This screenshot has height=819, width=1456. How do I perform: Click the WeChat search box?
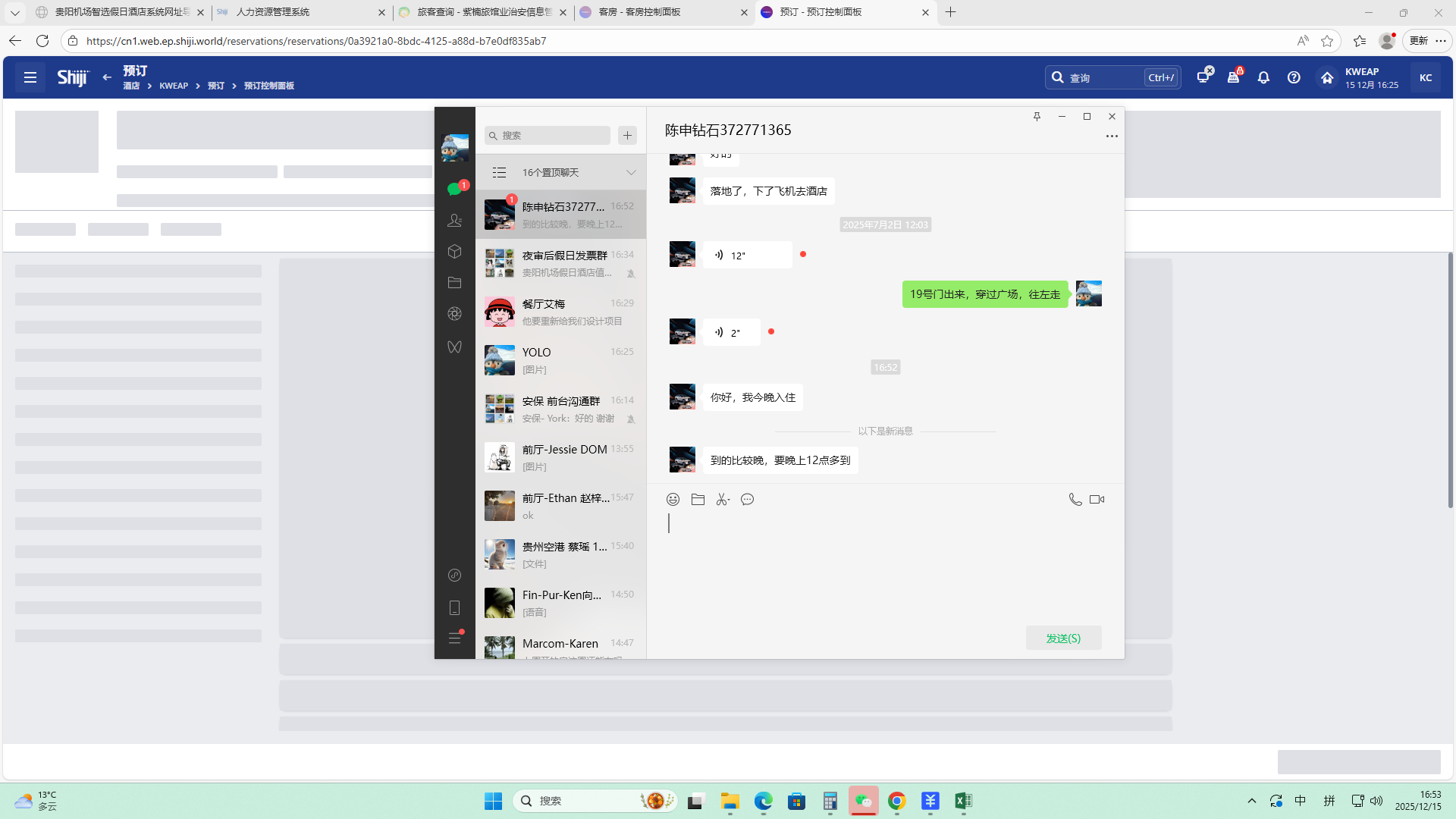[x=548, y=136]
